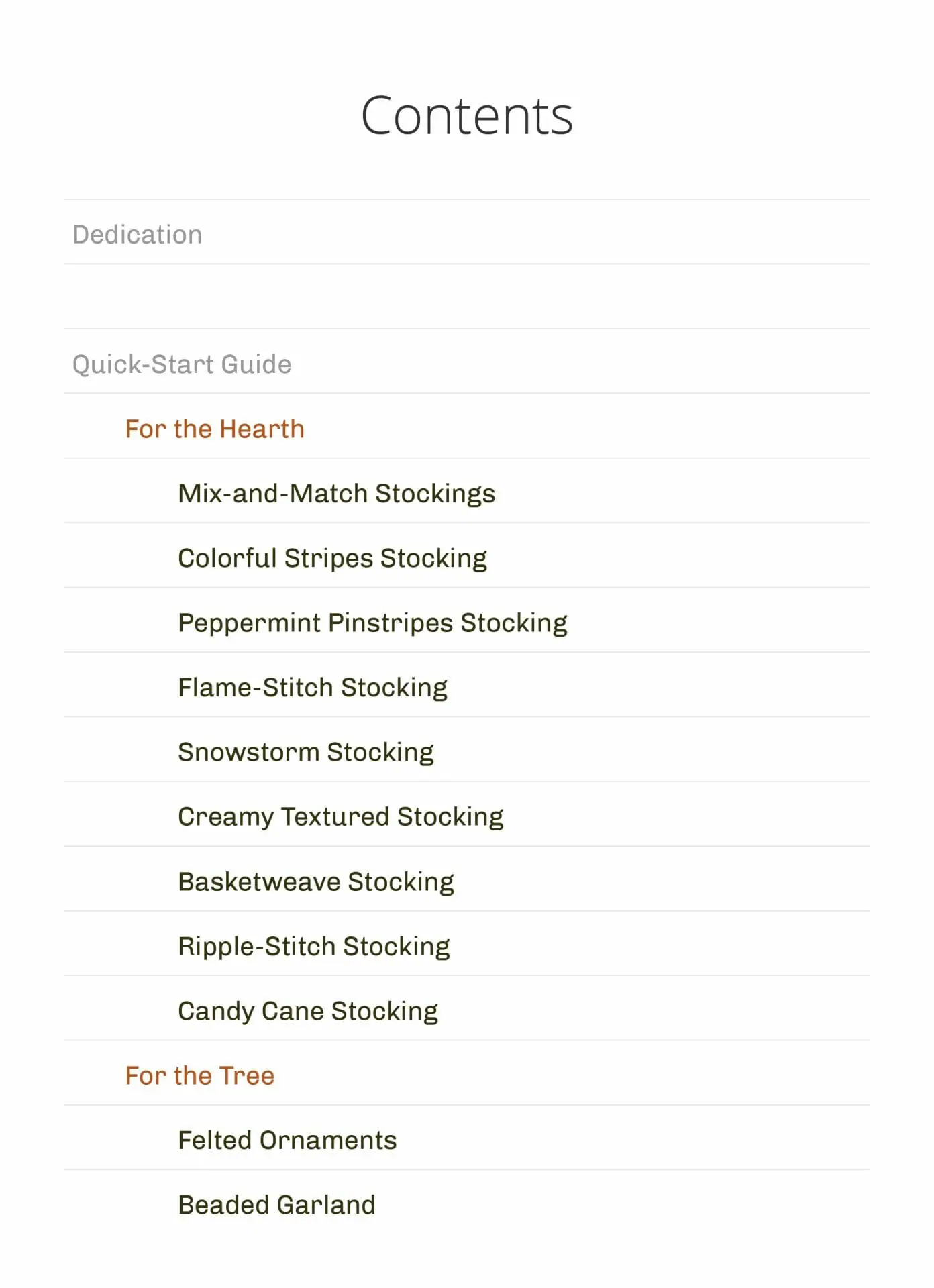Image resolution: width=934 pixels, height=1288 pixels.
Task: Go to the For the Hearth section
Action: (215, 429)
